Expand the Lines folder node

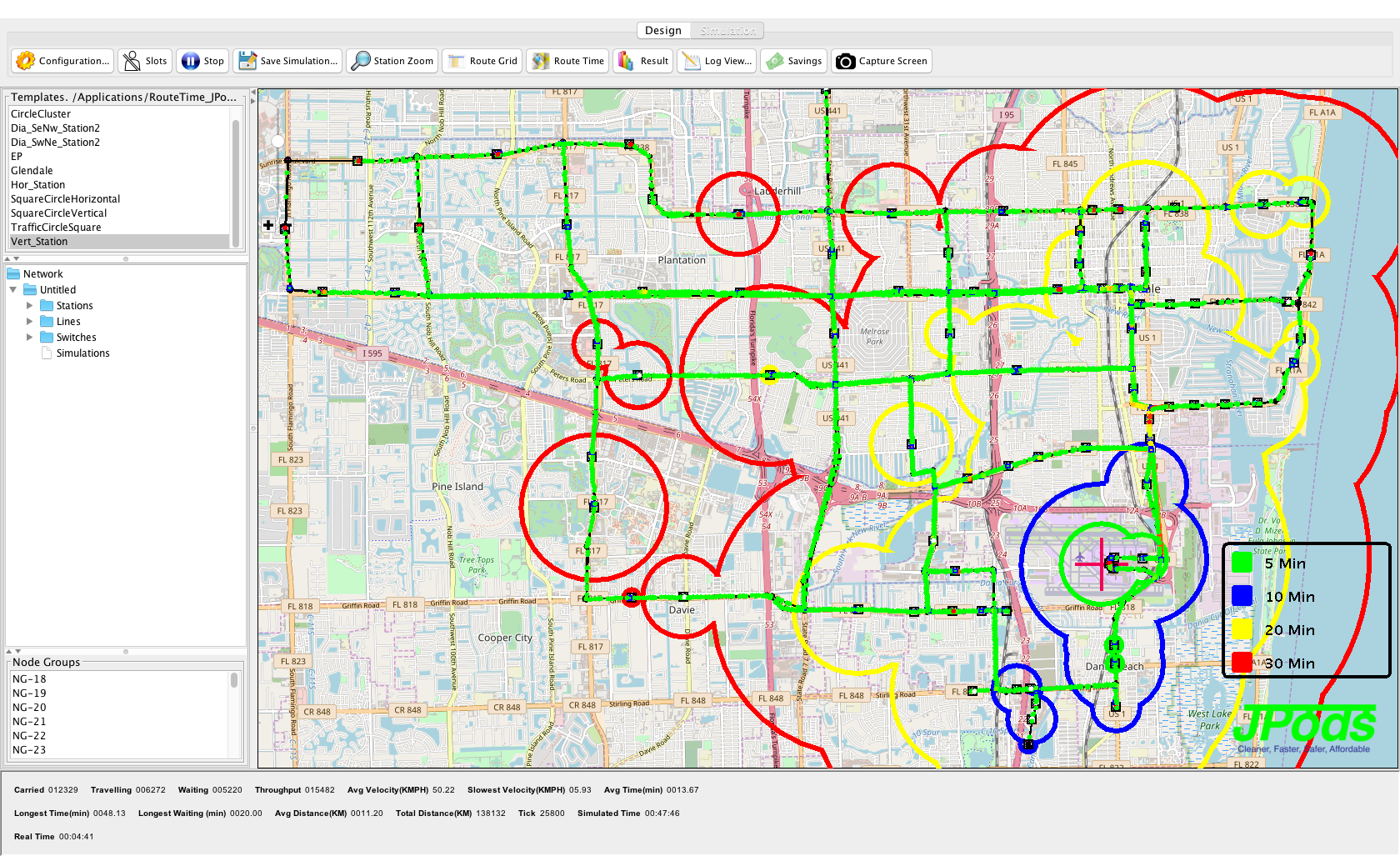coord(30,322)
